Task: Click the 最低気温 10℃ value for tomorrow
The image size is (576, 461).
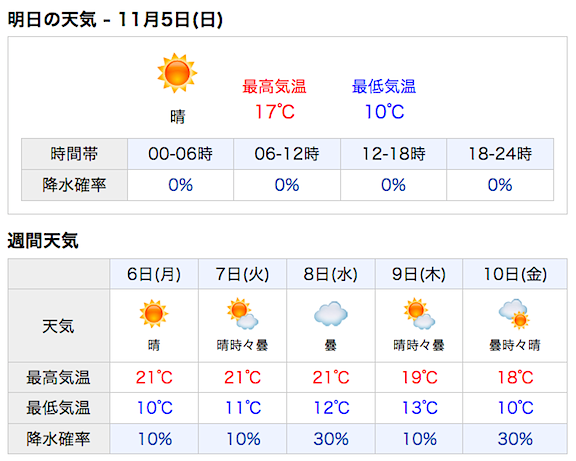Action: 384,112
